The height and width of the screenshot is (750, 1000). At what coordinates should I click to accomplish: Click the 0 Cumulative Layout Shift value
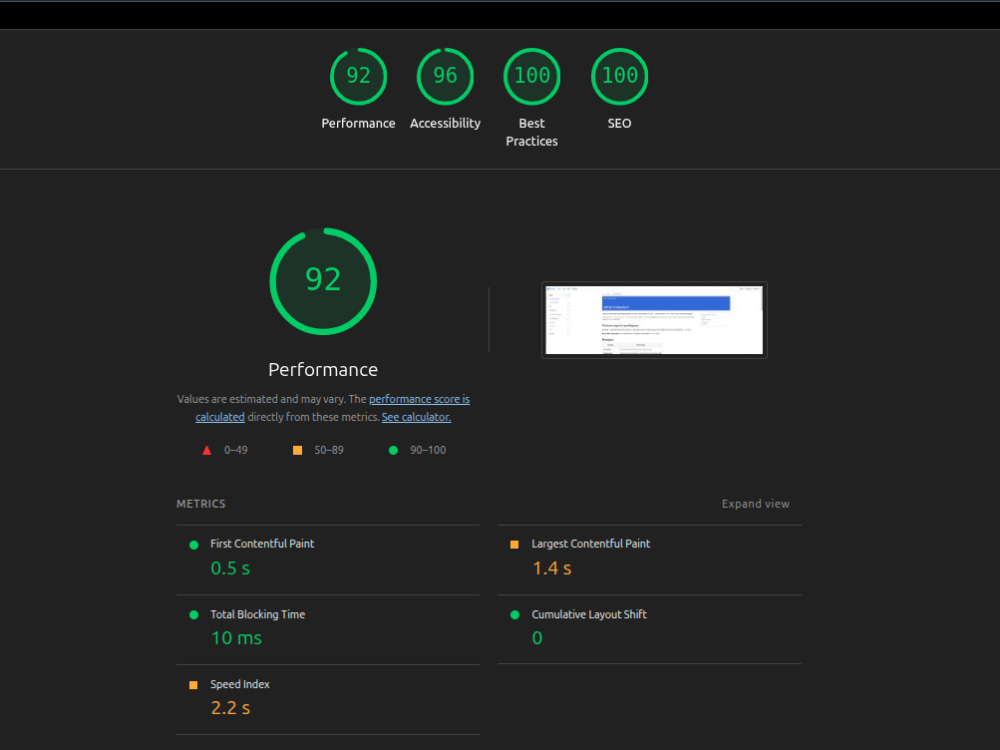[537, 638]
